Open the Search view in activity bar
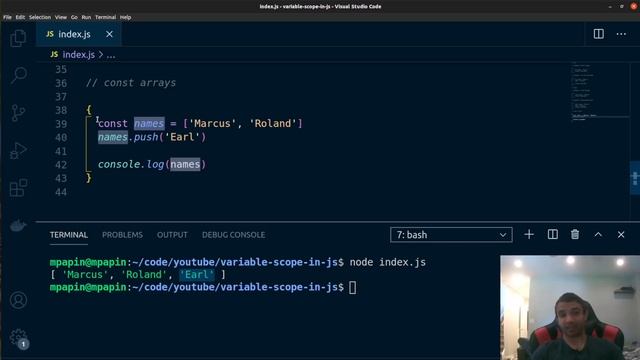This screenshot has height=360, width=640. pyautogui.click(x=18, y=75)
